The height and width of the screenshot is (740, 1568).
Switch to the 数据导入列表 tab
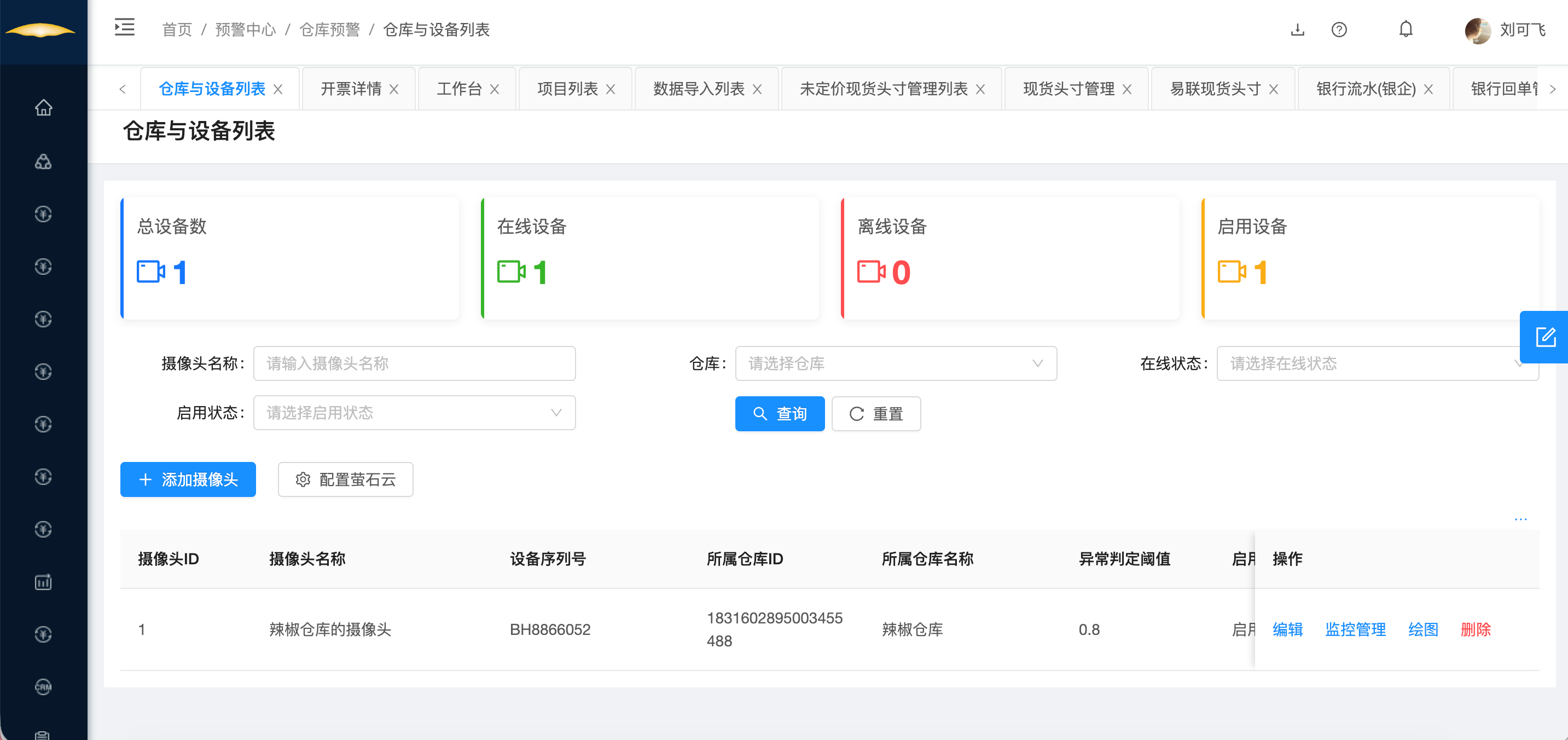[x=699, y=89]
